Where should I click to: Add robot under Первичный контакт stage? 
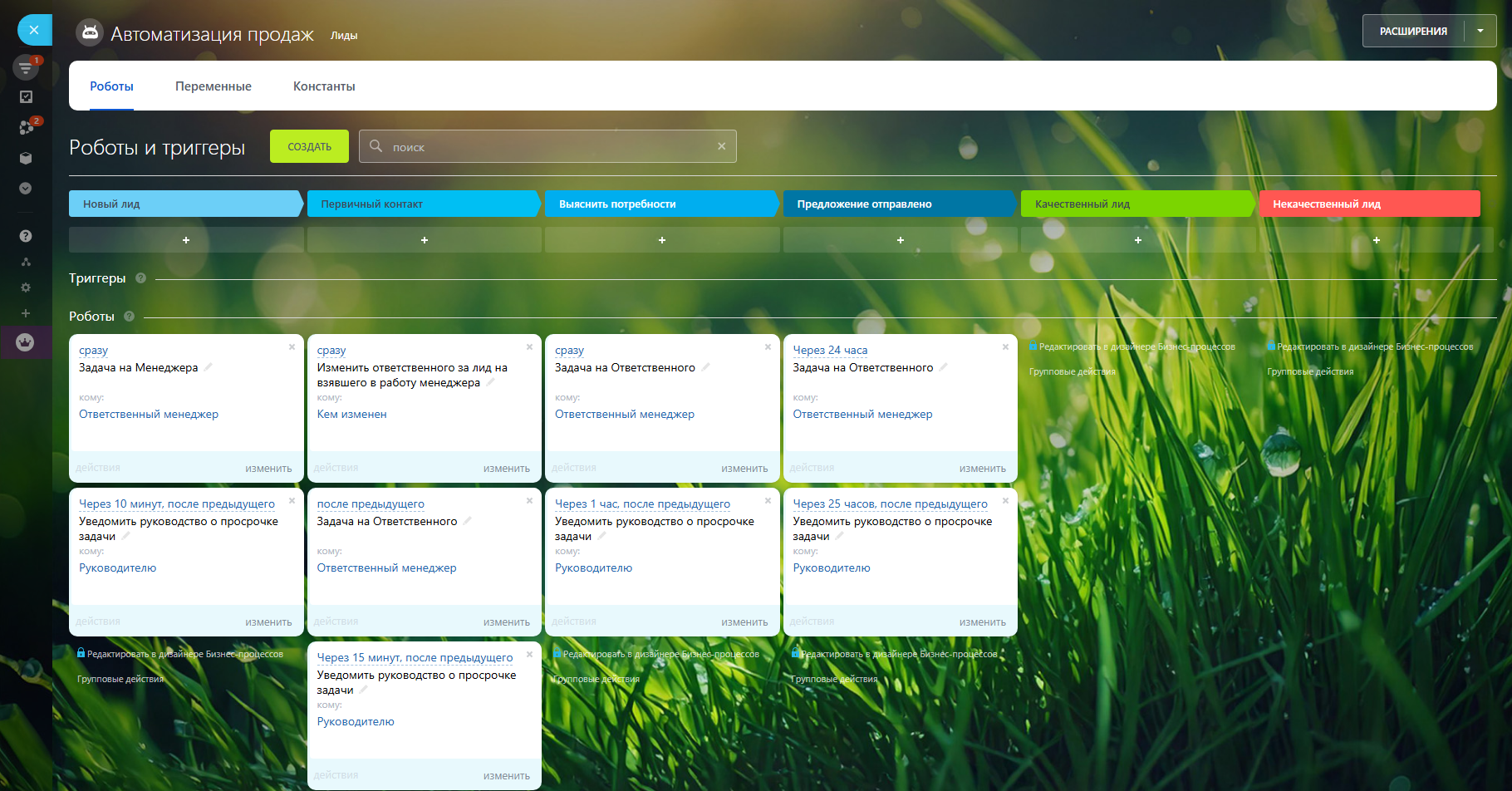click(x=424, y=240)
